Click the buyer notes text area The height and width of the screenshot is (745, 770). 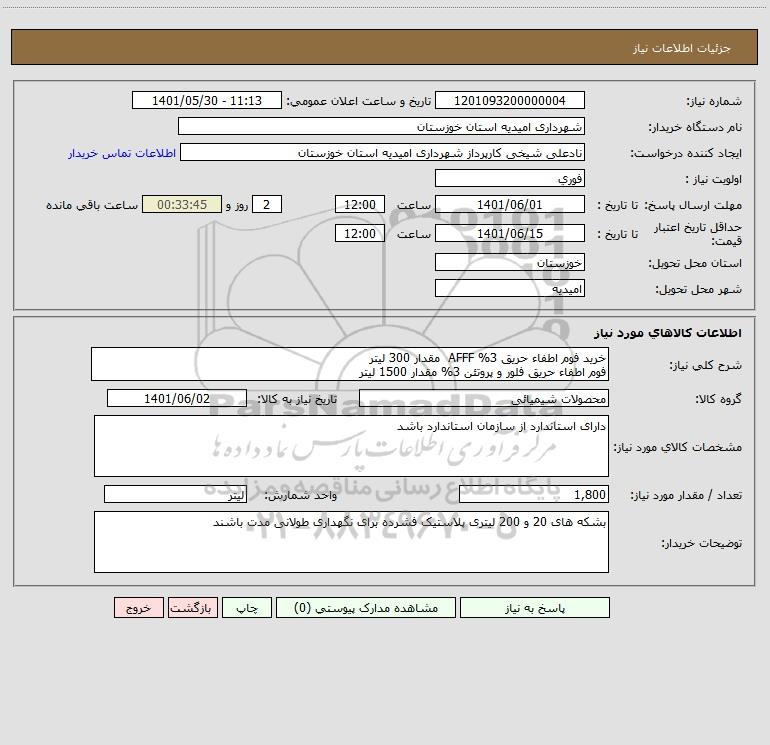click(351, 542)
